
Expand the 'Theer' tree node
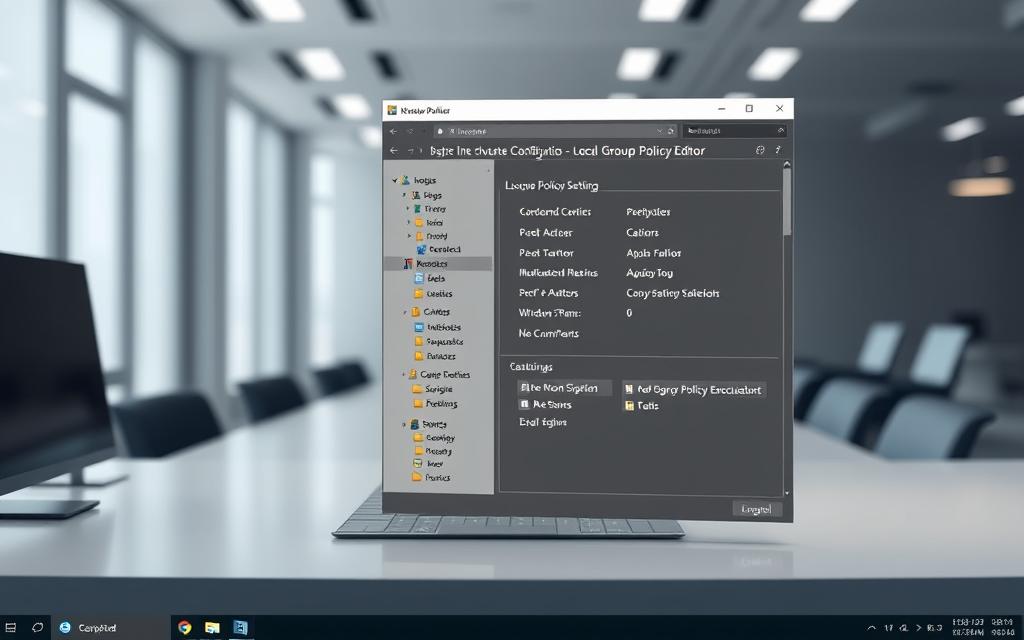[x=408, y=209]
